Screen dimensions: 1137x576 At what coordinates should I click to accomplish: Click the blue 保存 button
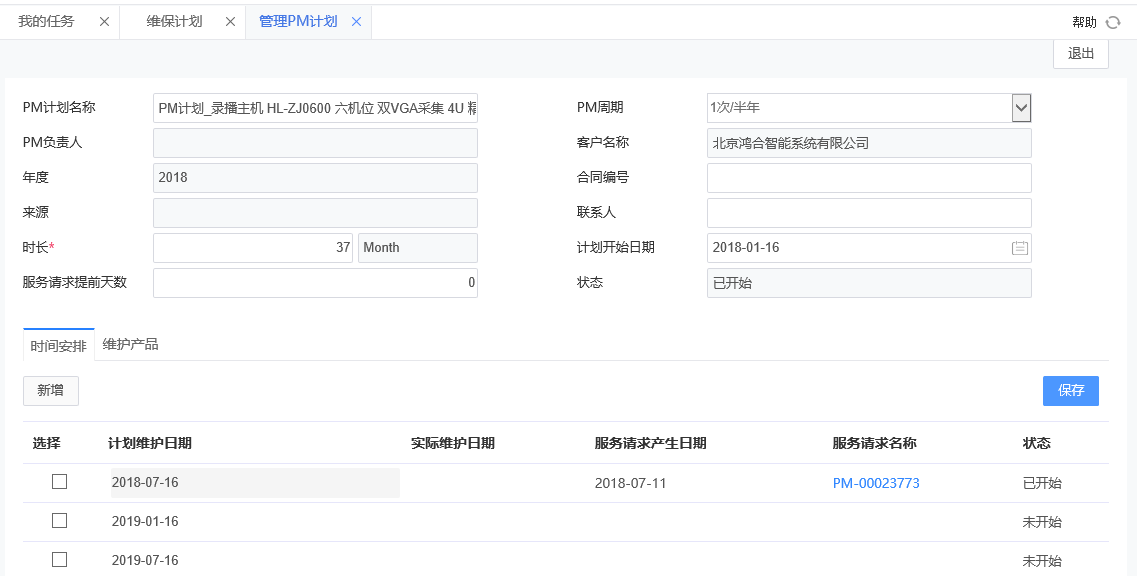[1070, 390]
